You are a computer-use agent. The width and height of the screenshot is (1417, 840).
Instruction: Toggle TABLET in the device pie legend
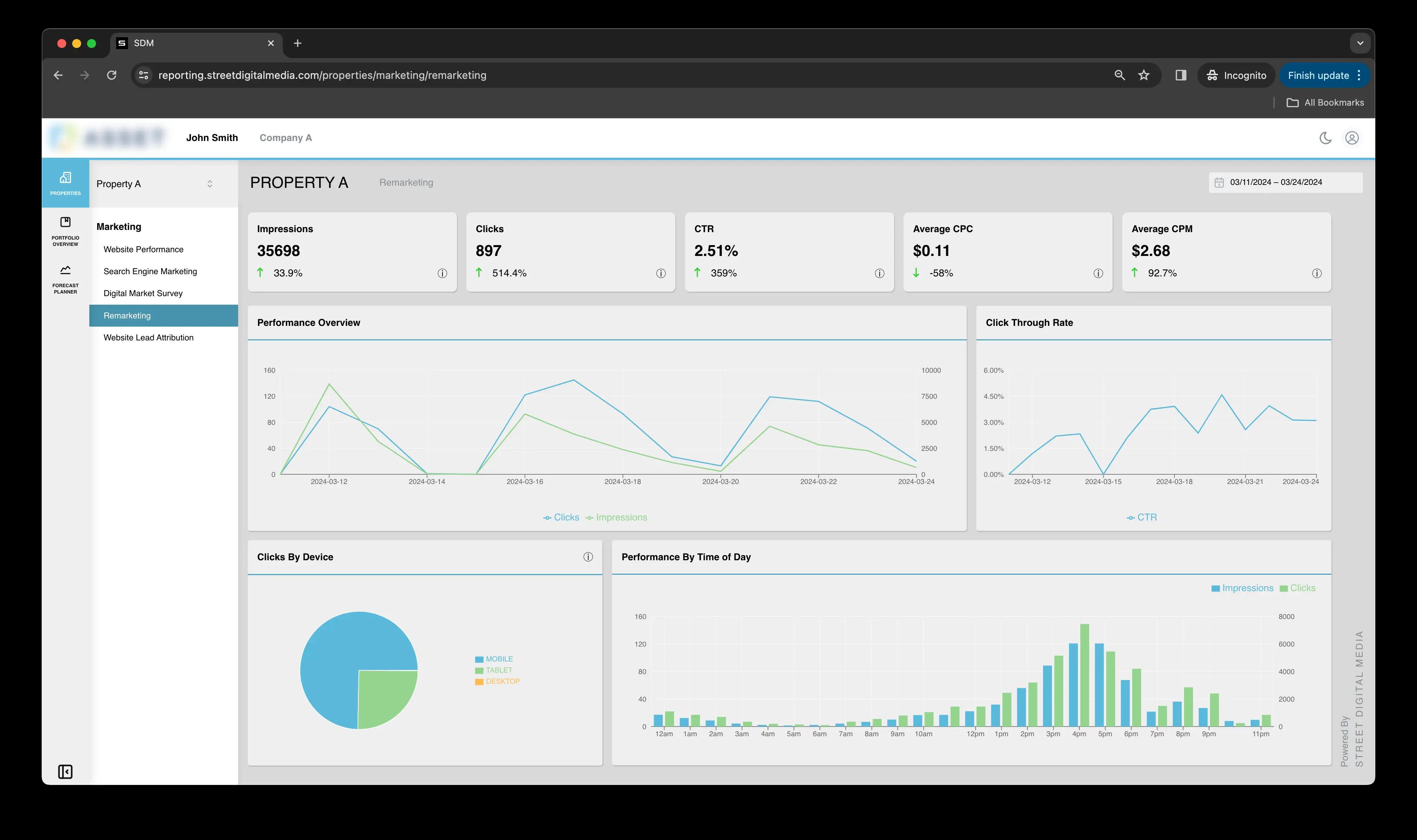click(493, 670)
